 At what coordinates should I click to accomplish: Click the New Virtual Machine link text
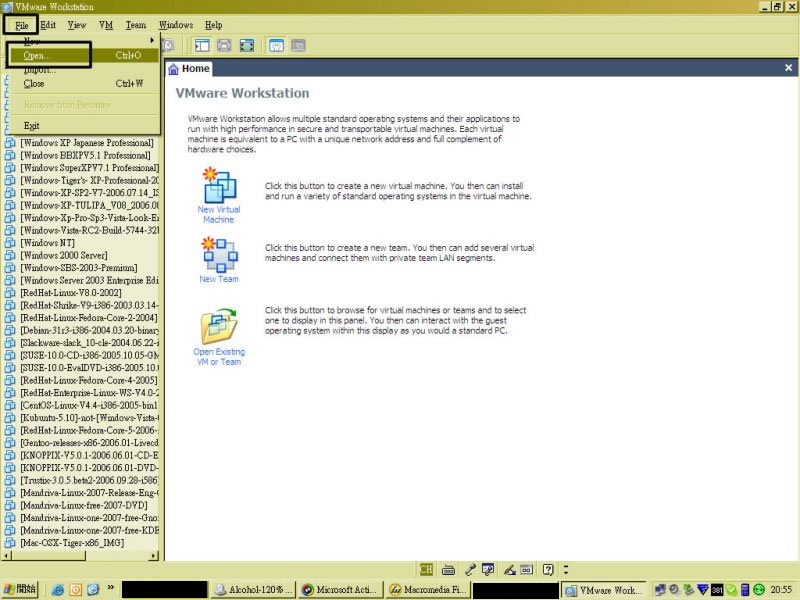[219, 214]
